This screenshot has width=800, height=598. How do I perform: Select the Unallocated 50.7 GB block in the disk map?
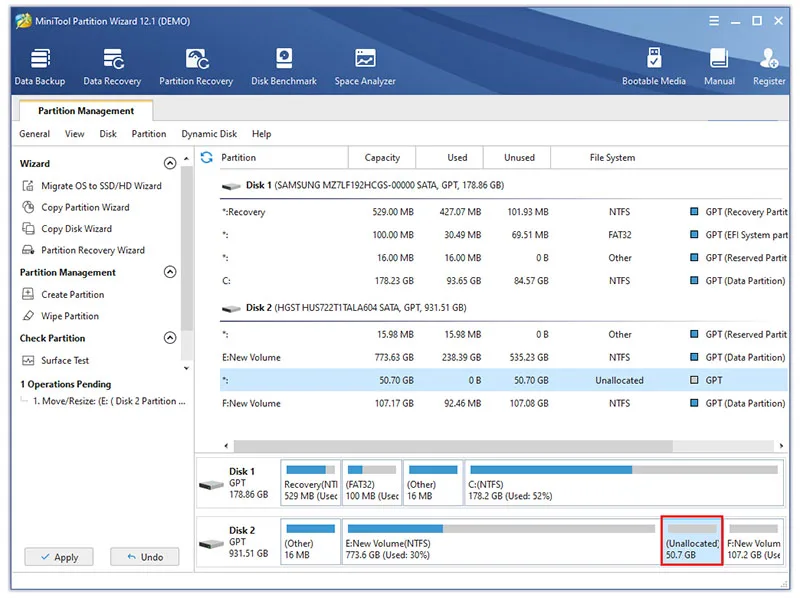(x=692, y=541)
